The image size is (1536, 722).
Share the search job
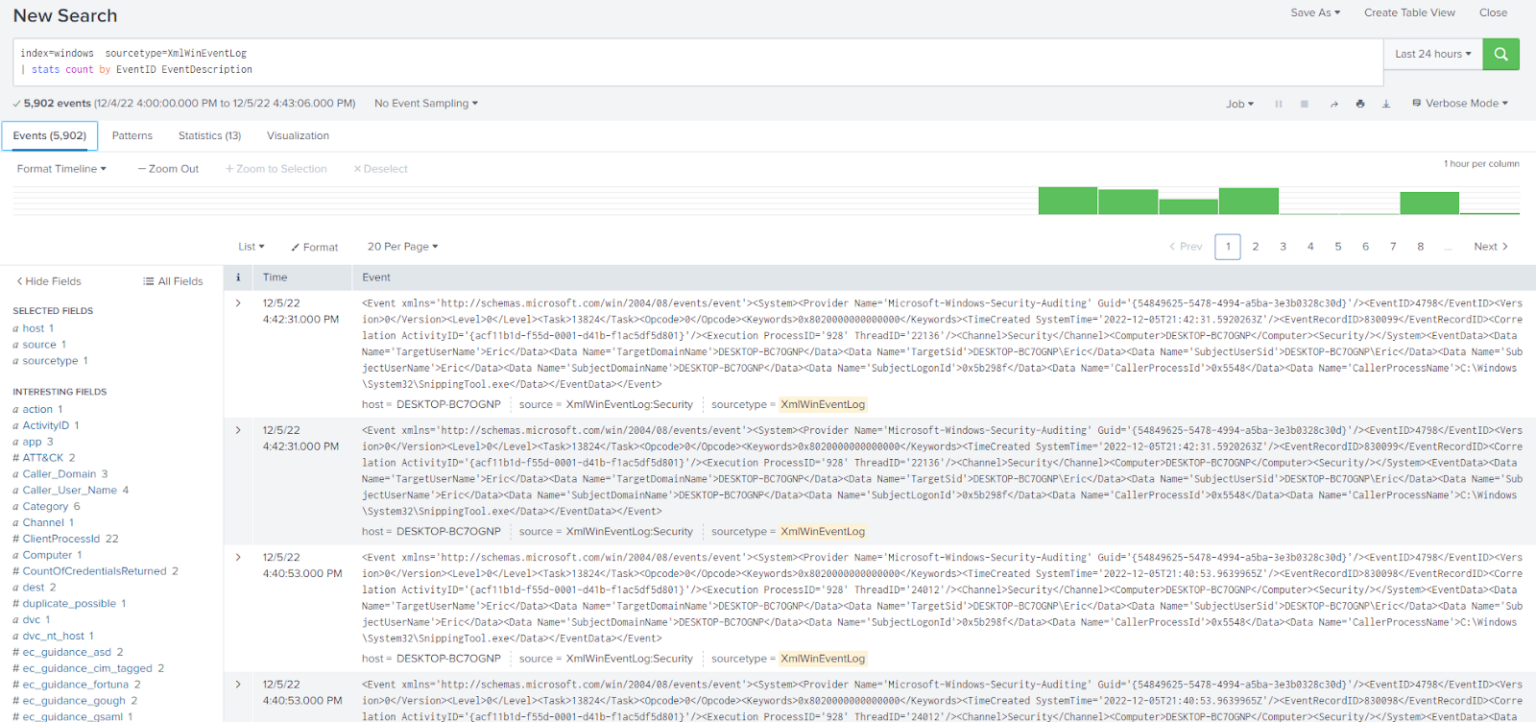click(x=1333, y=103)
